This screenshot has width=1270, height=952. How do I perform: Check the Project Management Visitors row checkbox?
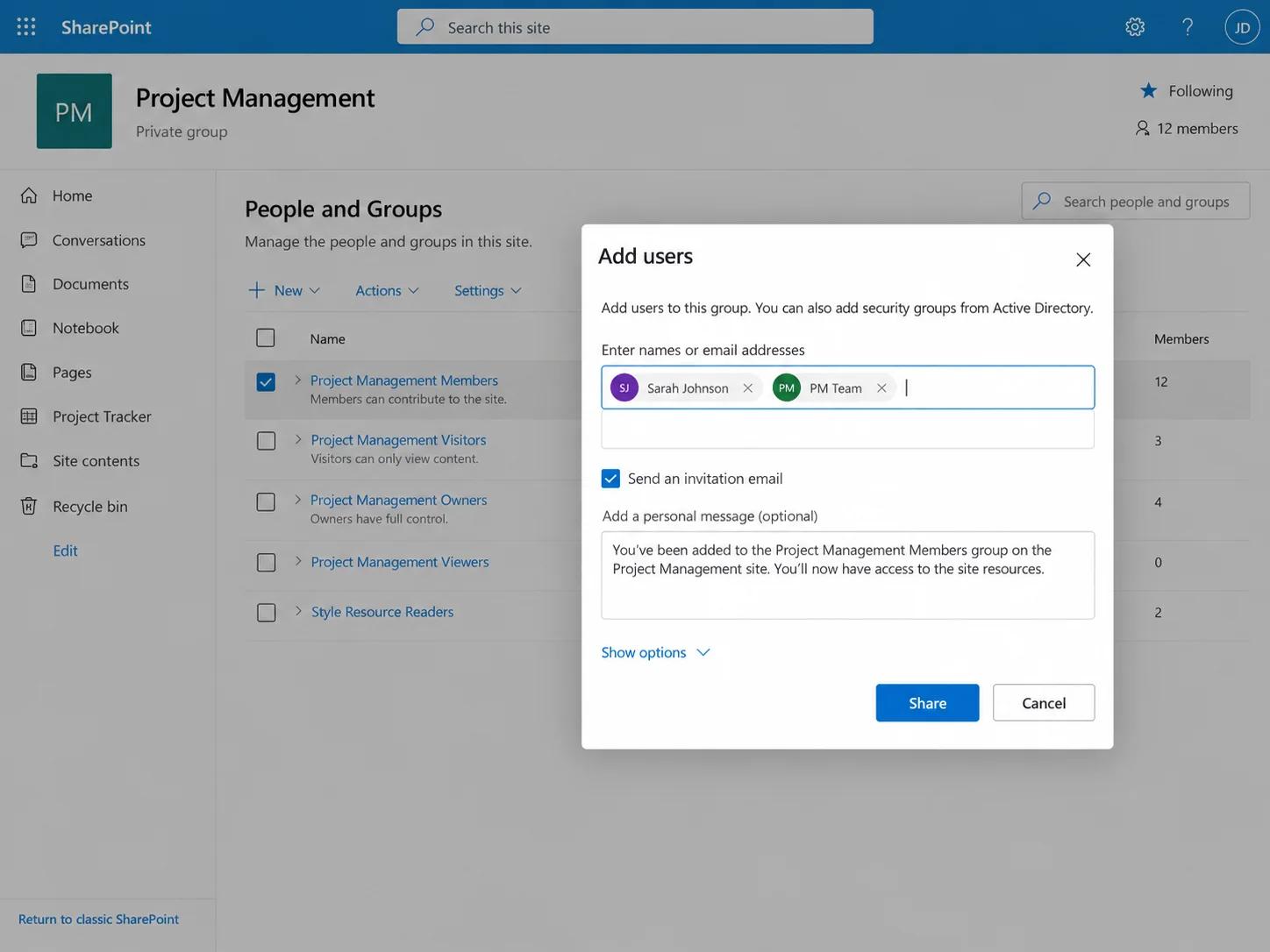(266, 441)
